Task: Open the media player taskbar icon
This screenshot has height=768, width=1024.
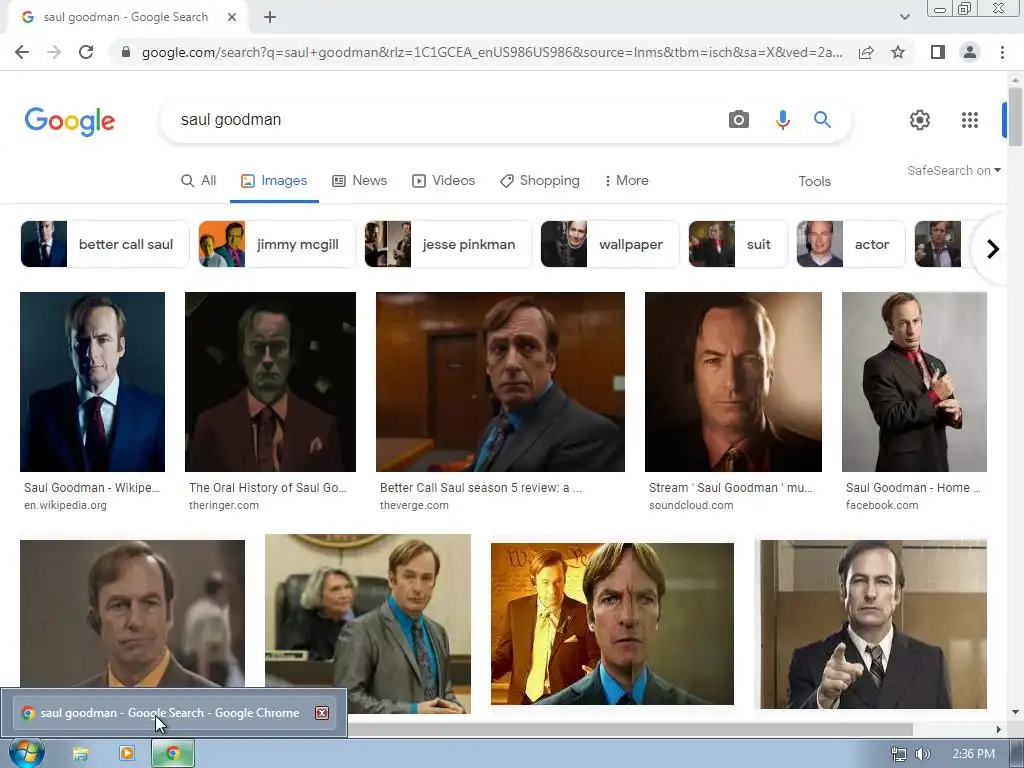Action: pyautogui.click(x=127, y=753)
